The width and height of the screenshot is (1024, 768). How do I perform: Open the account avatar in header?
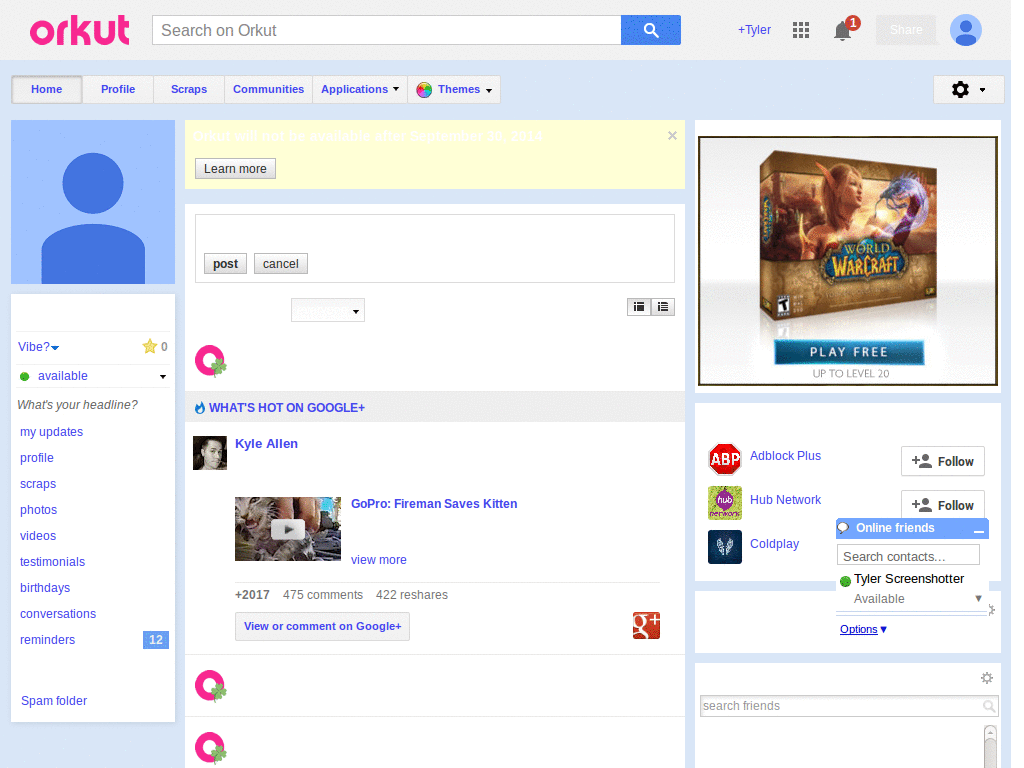tap(966, 30)
